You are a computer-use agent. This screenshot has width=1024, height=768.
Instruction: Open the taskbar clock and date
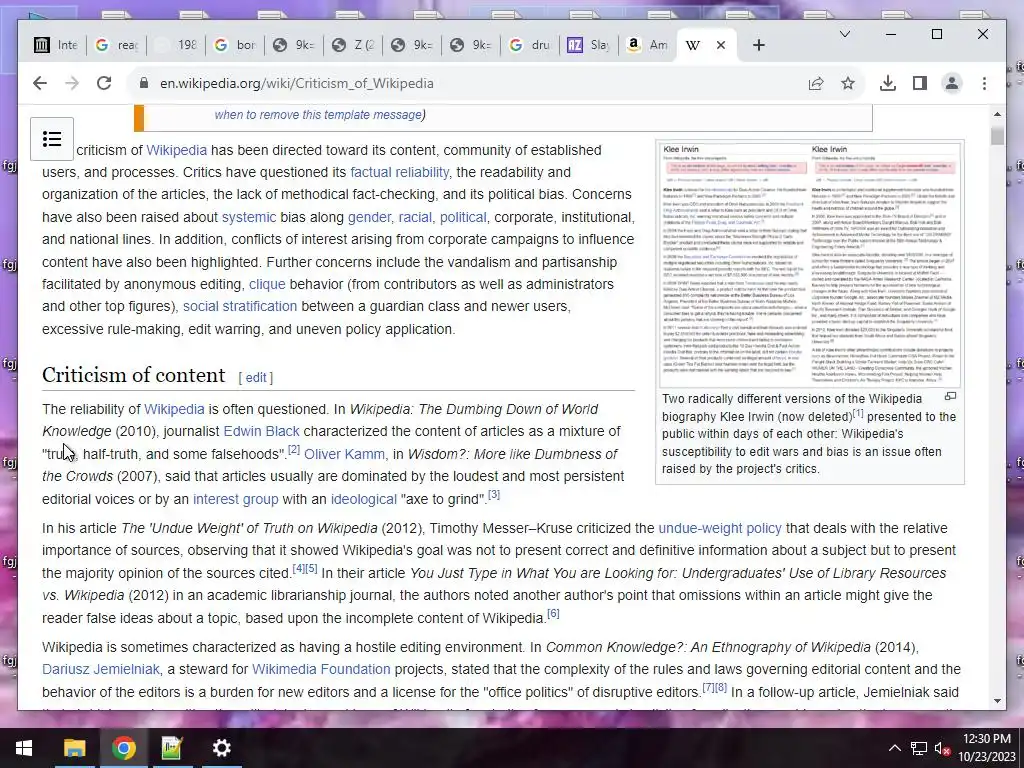(987, 748)
